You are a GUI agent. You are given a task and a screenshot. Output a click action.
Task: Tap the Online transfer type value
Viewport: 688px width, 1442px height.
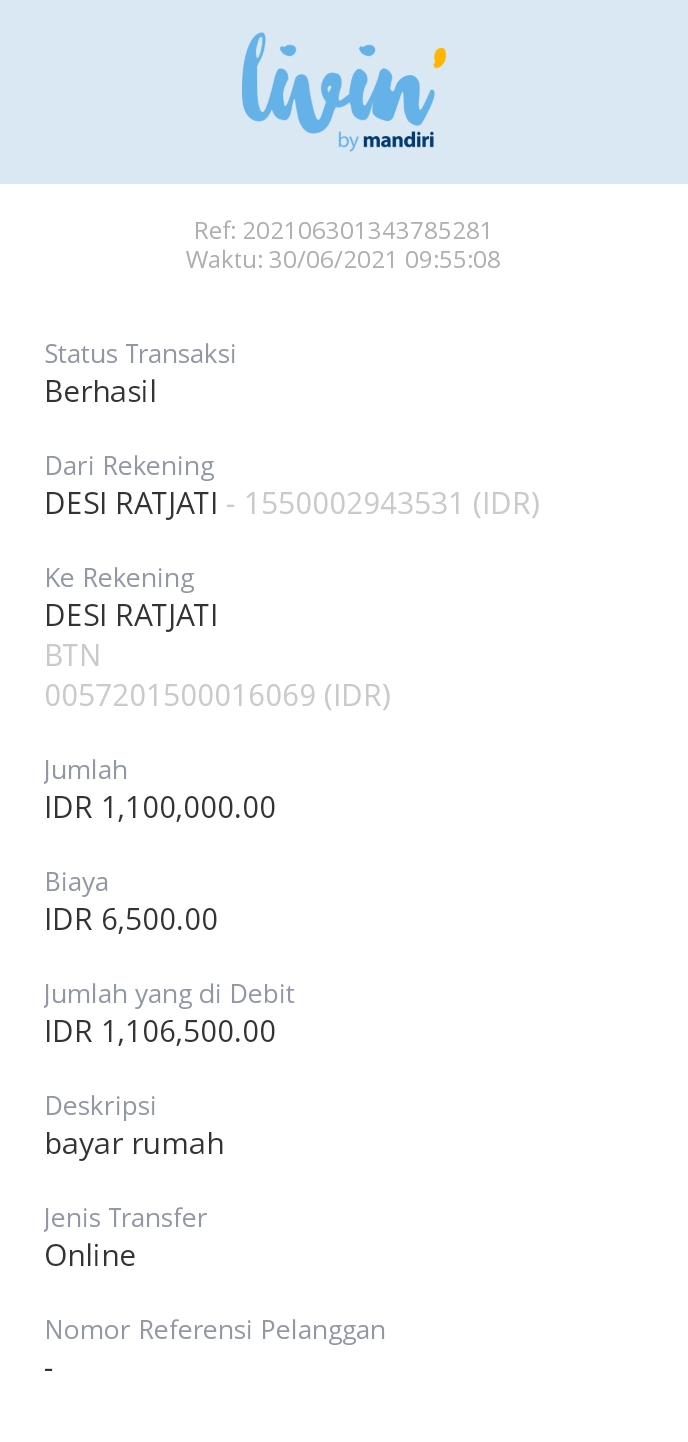(x=90, y=1256)
